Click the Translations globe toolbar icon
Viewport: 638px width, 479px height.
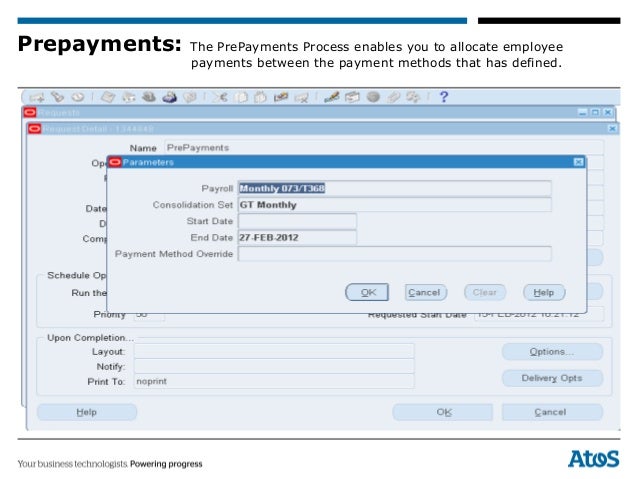[373, 97]
